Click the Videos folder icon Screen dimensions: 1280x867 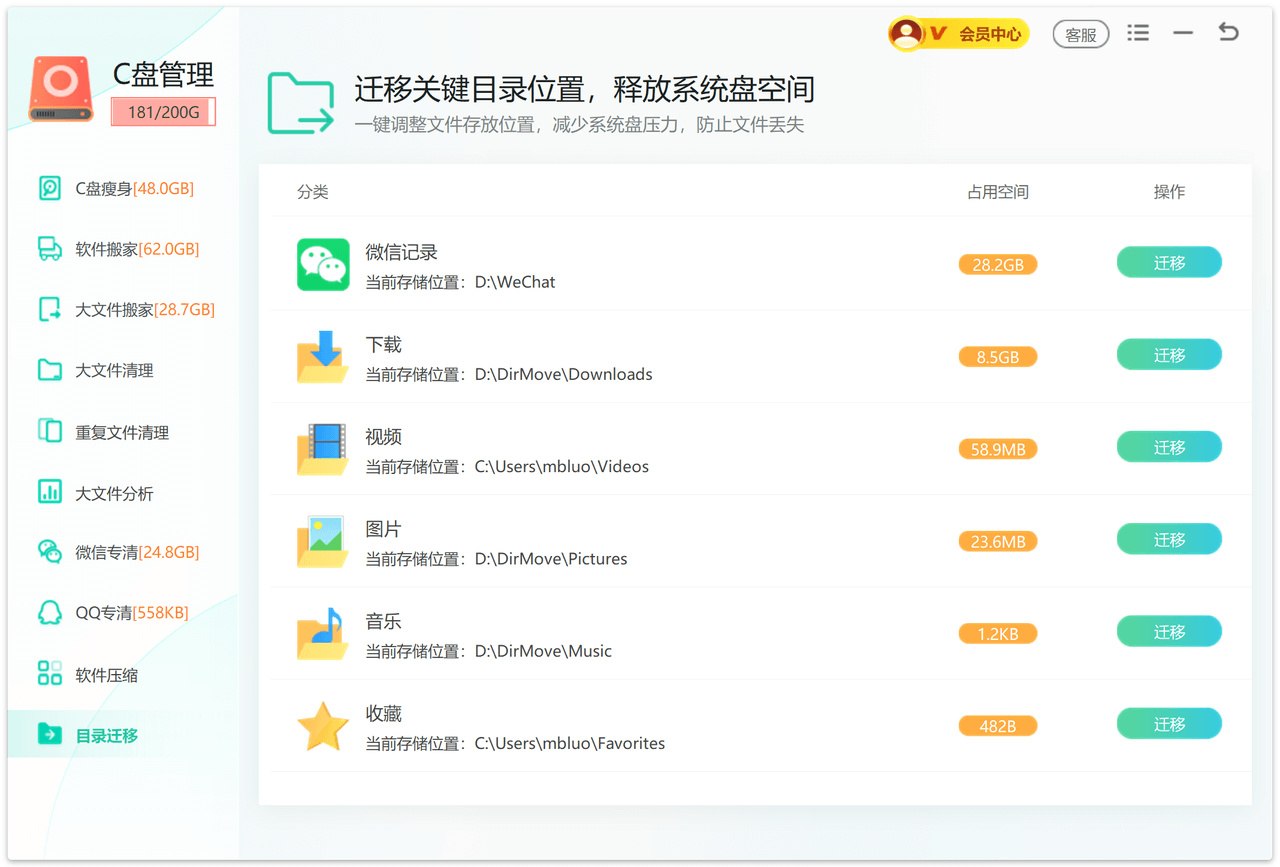[x=322, y=449]
